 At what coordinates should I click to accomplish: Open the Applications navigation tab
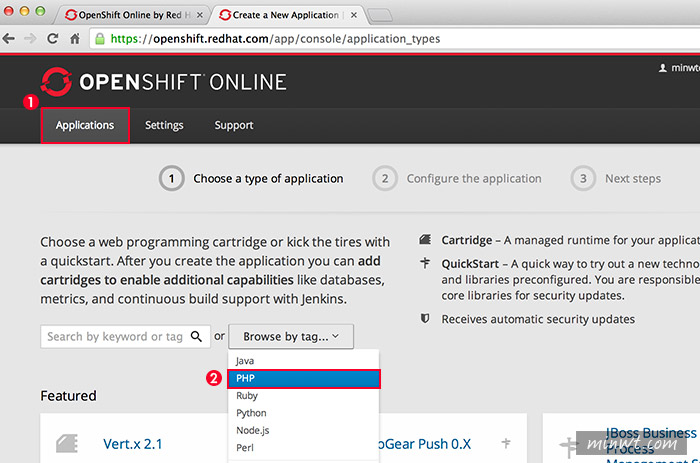coord(85,125)
